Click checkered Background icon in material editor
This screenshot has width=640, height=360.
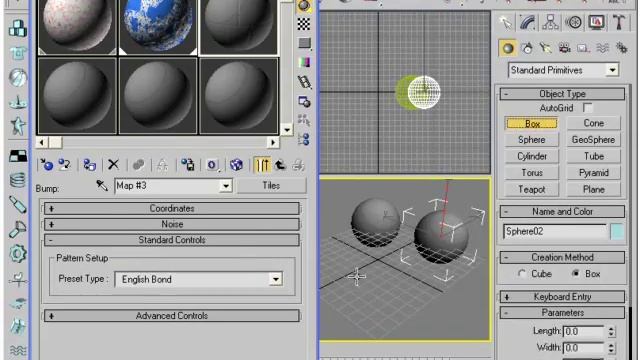[x=304, y=24]
